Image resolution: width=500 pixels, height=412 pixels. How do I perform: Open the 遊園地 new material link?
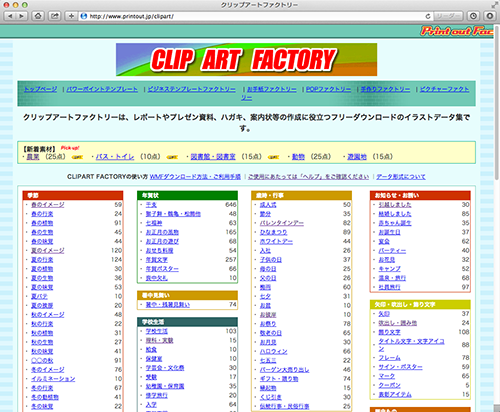coord(357,157)
